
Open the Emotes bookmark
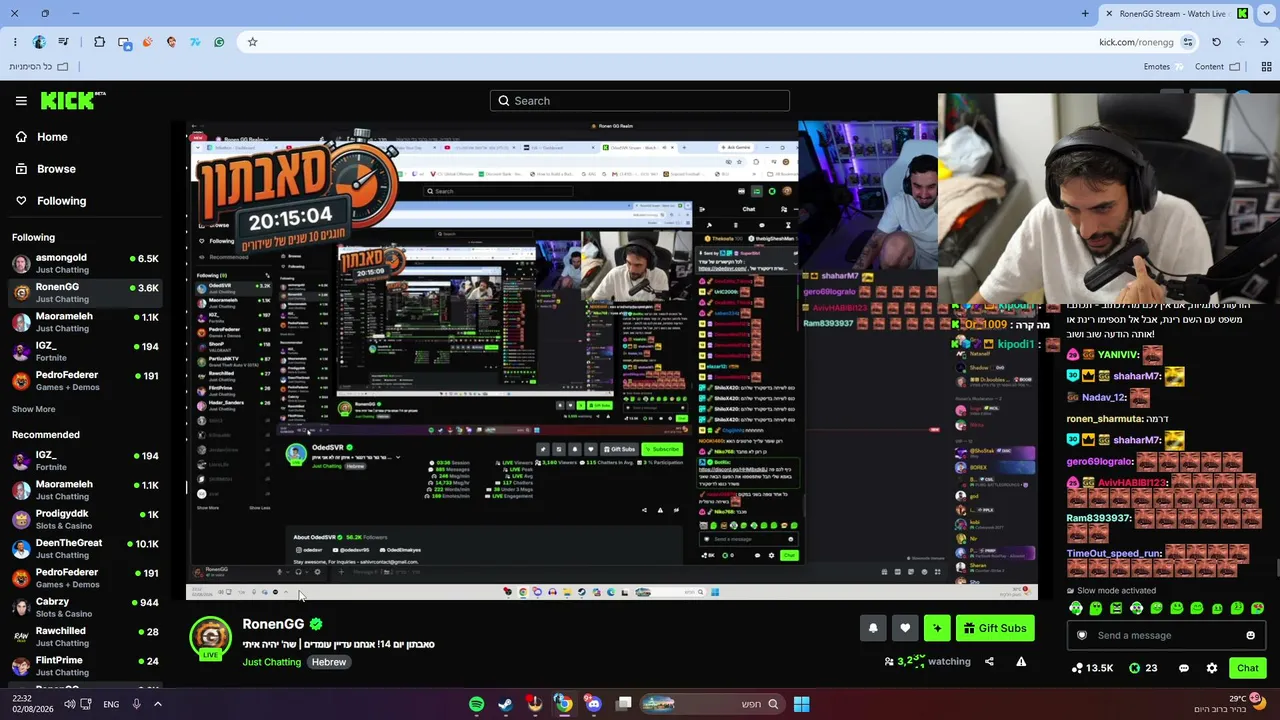(x=1164, y=67)
